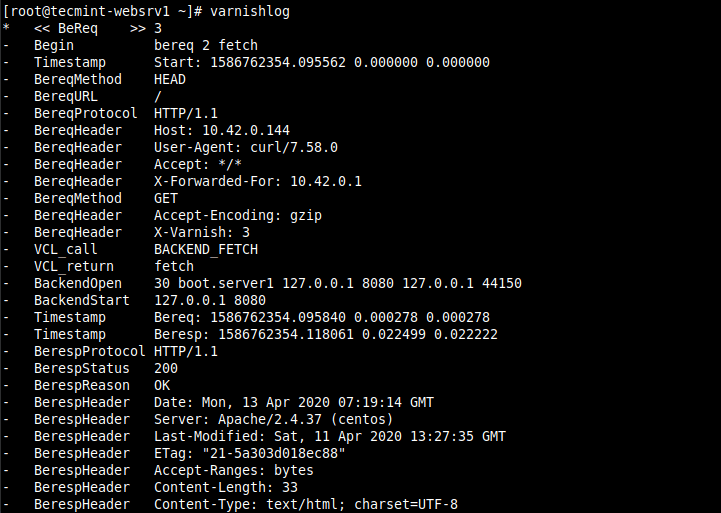Click the Accept-Encoding: gzip header
This screenshot has width=721, height=513.
[238, 215]
